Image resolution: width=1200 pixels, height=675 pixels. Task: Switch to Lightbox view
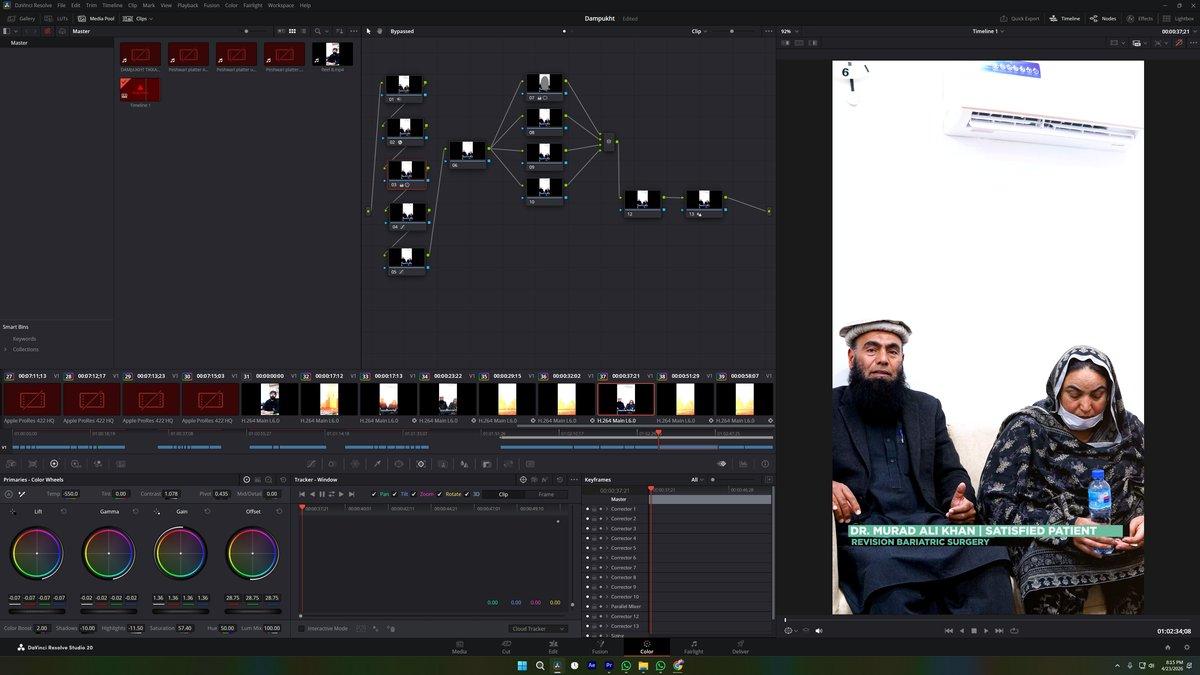click(1179, 18)
